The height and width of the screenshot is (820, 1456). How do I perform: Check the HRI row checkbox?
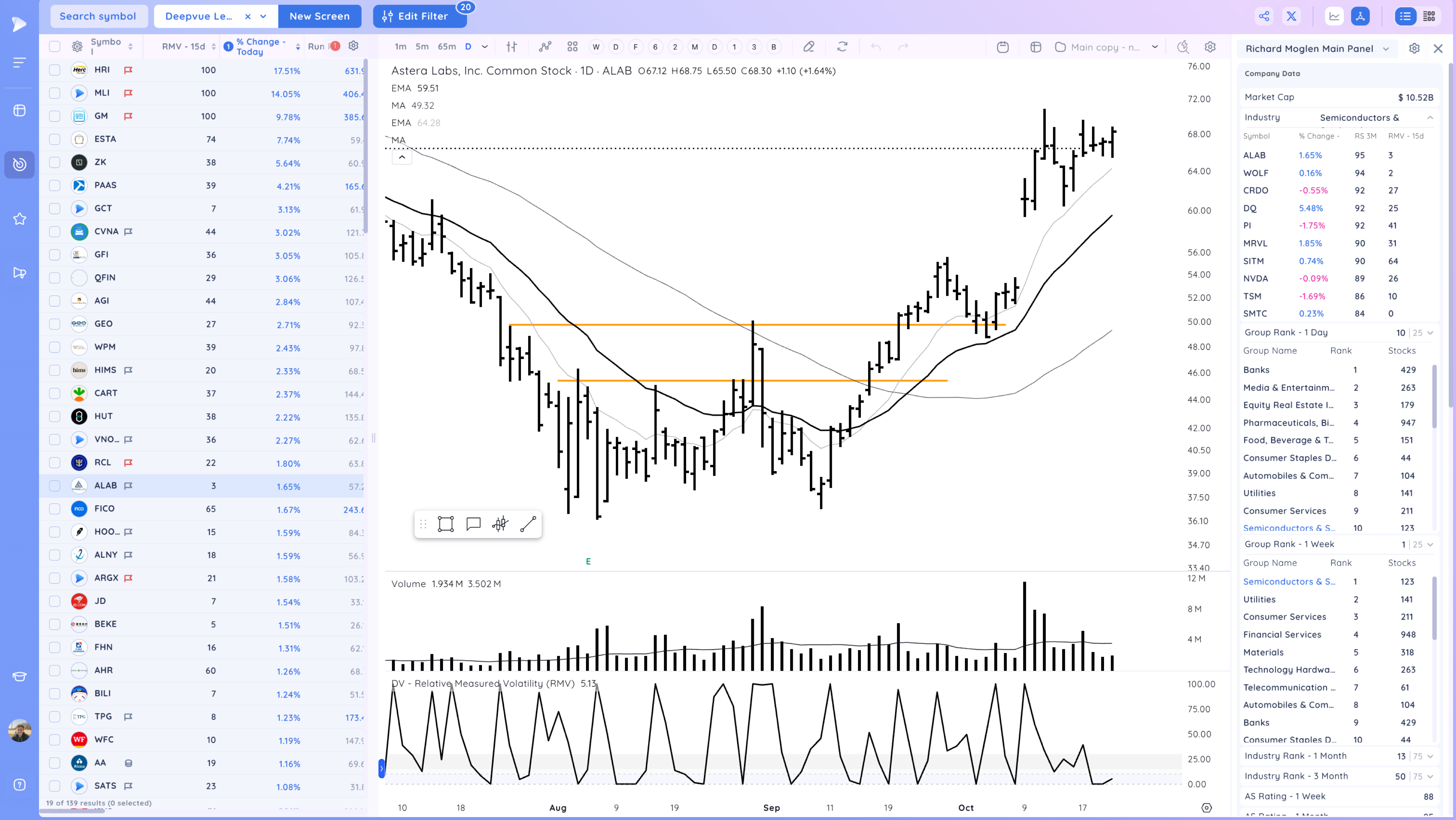click(54, 70)
